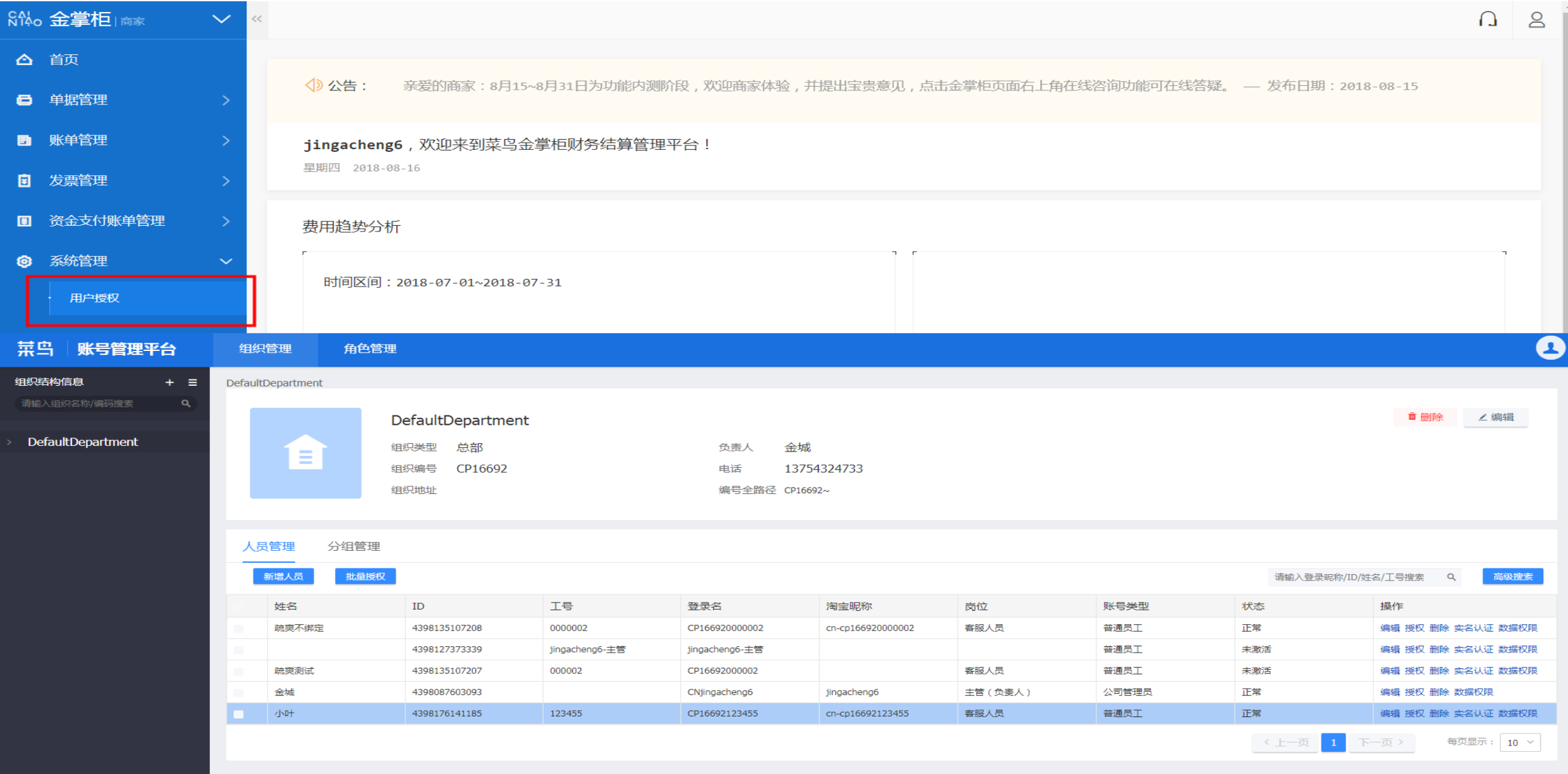Select checkbox for 晓爽不绑定 row
Image resolution: width=1568 pixels, height=774 pixels.
click(x=238, y=629)
